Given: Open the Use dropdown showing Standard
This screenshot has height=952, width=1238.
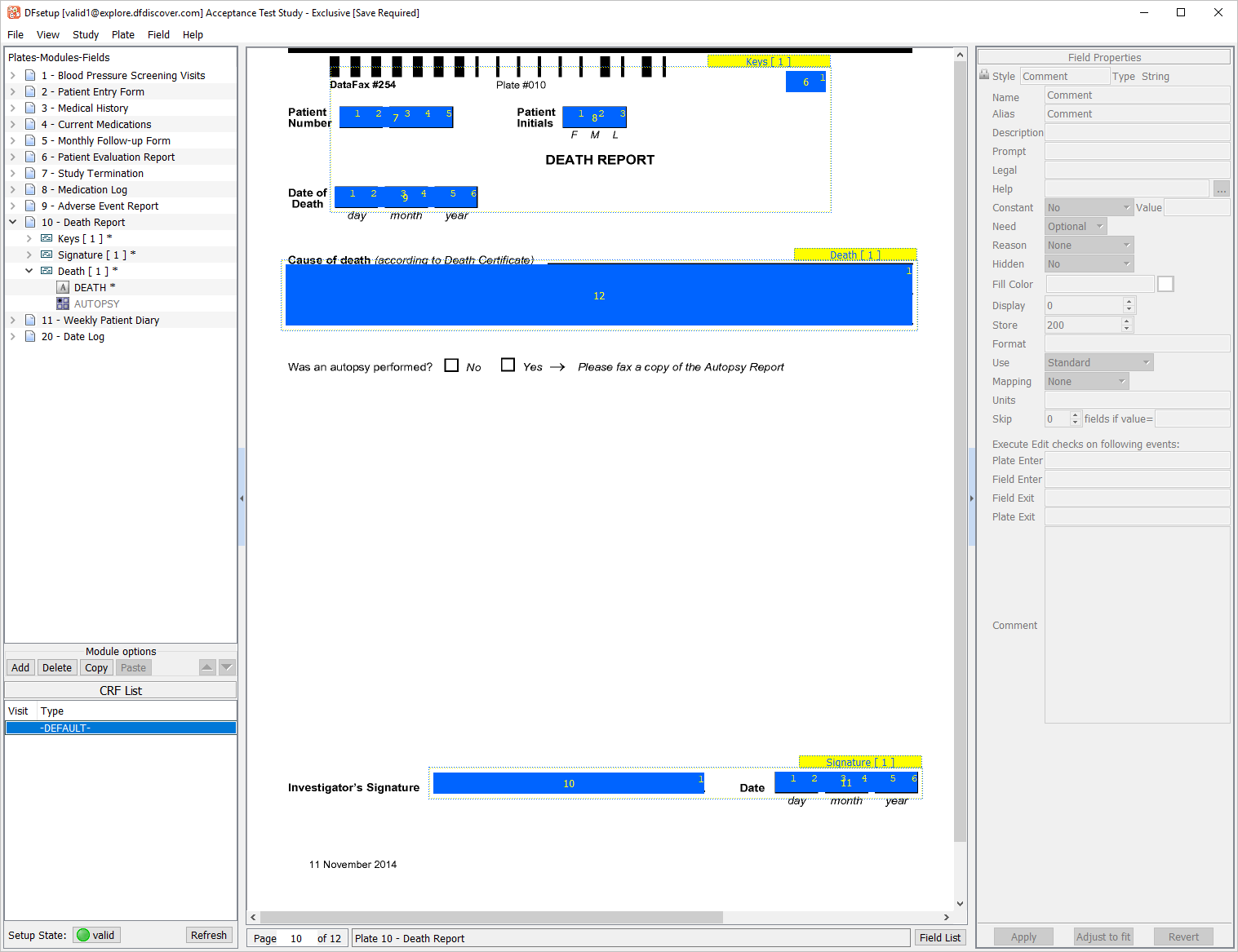Looking at the screenshot, I should click(1098, 363).
